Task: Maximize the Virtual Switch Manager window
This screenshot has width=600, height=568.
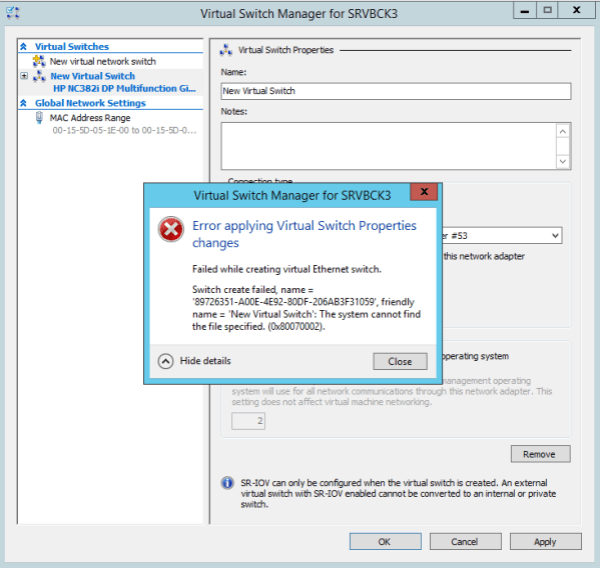Action: click(547, 11)
